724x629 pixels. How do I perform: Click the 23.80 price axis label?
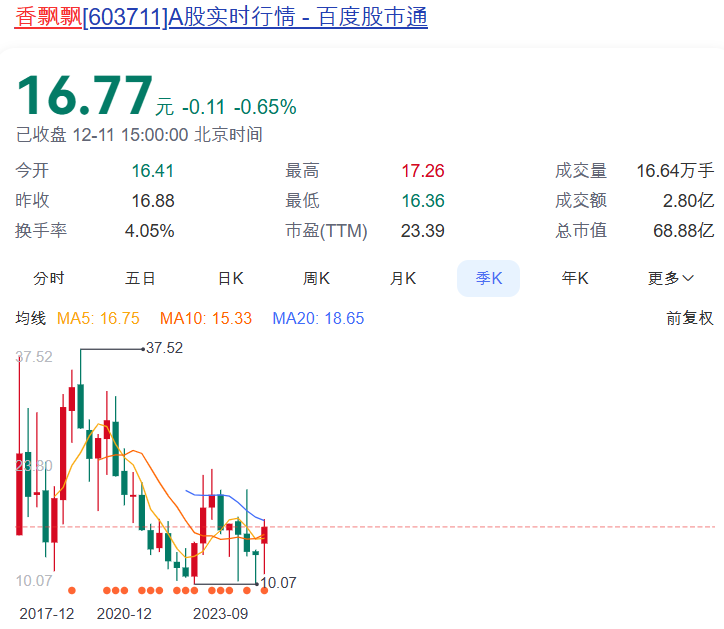(x=34, y=466)
